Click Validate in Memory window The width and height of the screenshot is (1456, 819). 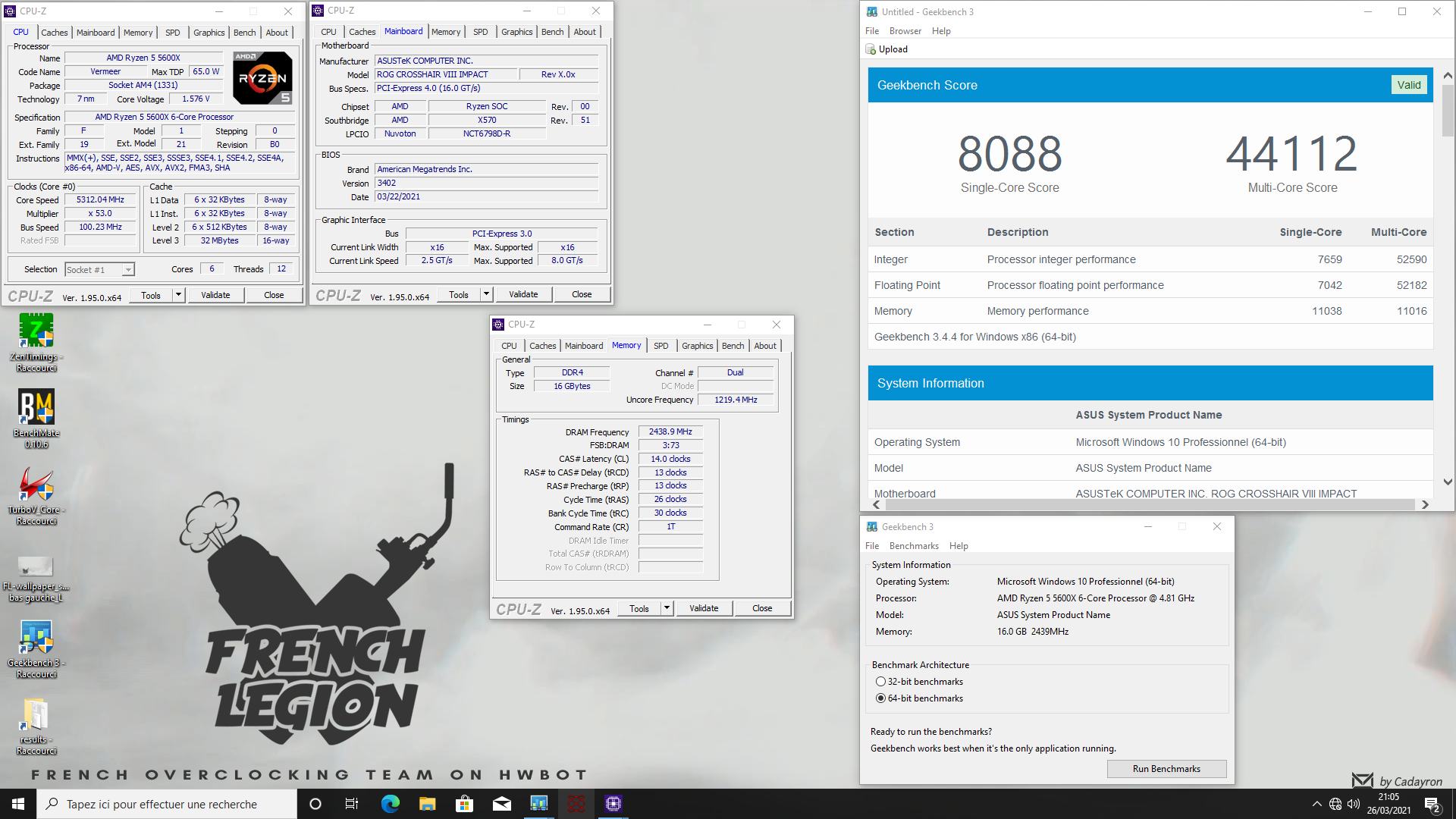(x=704, y=608)
